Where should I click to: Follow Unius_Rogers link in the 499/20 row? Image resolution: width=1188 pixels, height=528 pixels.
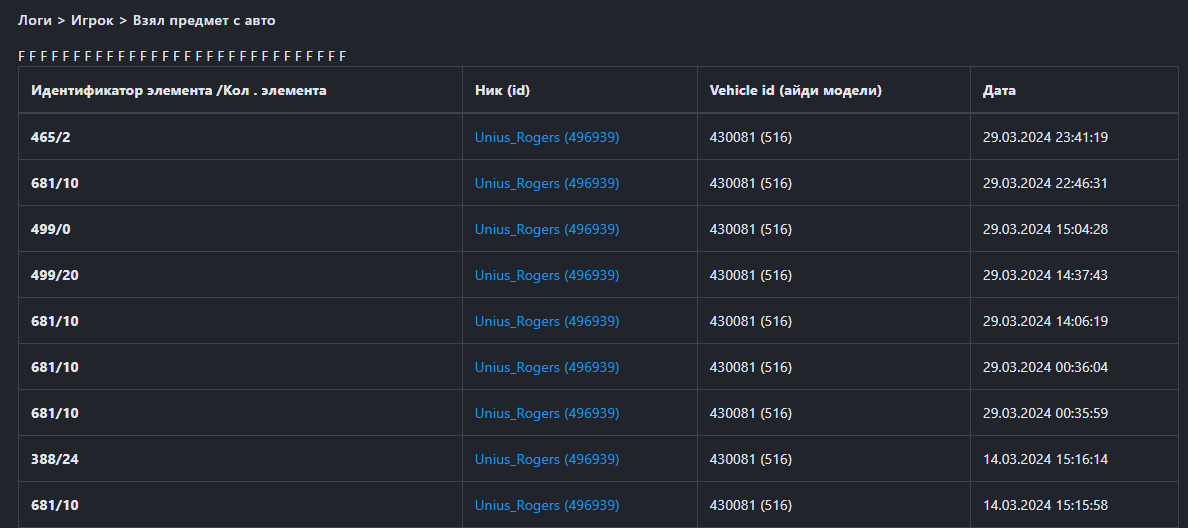[x=547, y=275]
